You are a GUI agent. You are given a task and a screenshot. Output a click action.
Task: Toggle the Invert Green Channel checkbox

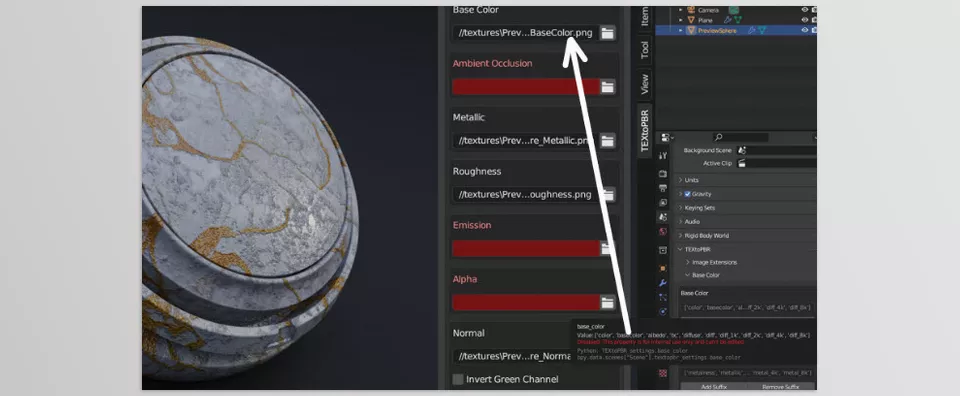(457, 379)
